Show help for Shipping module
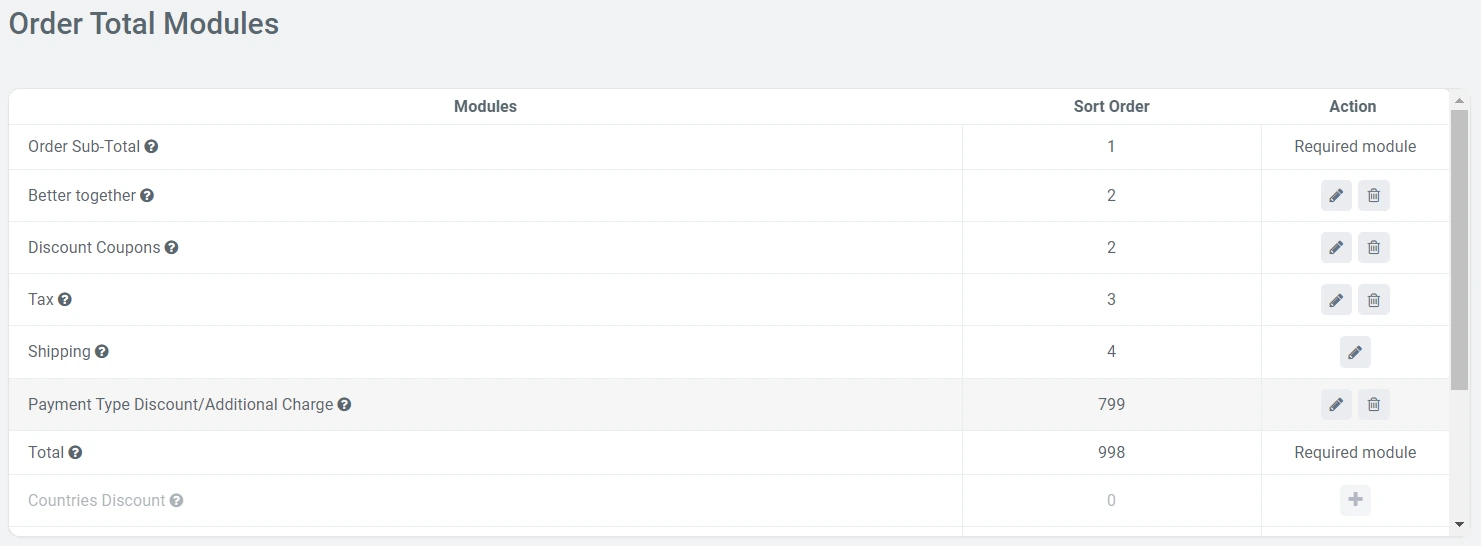 (102, 352)
